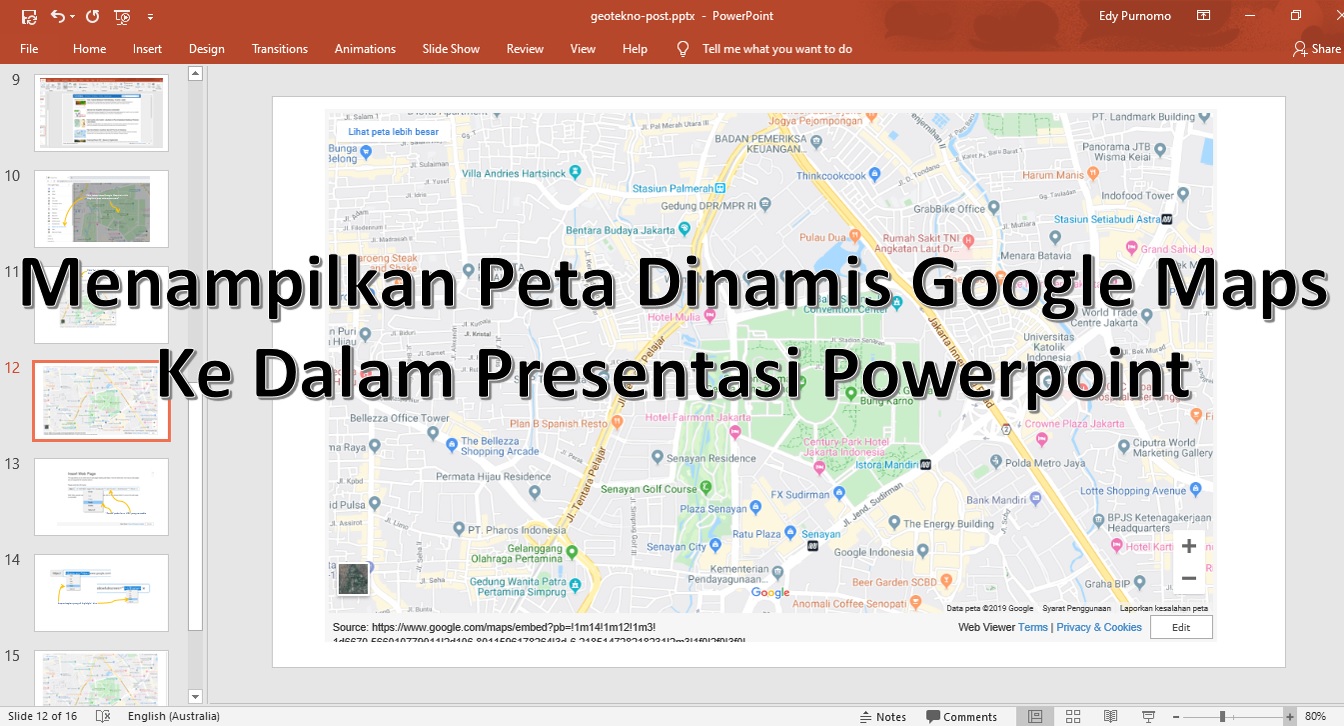Viewport: 1344px width, 726px height.
Task: Click the zoom slider handle
Action: pos(1222,716)
